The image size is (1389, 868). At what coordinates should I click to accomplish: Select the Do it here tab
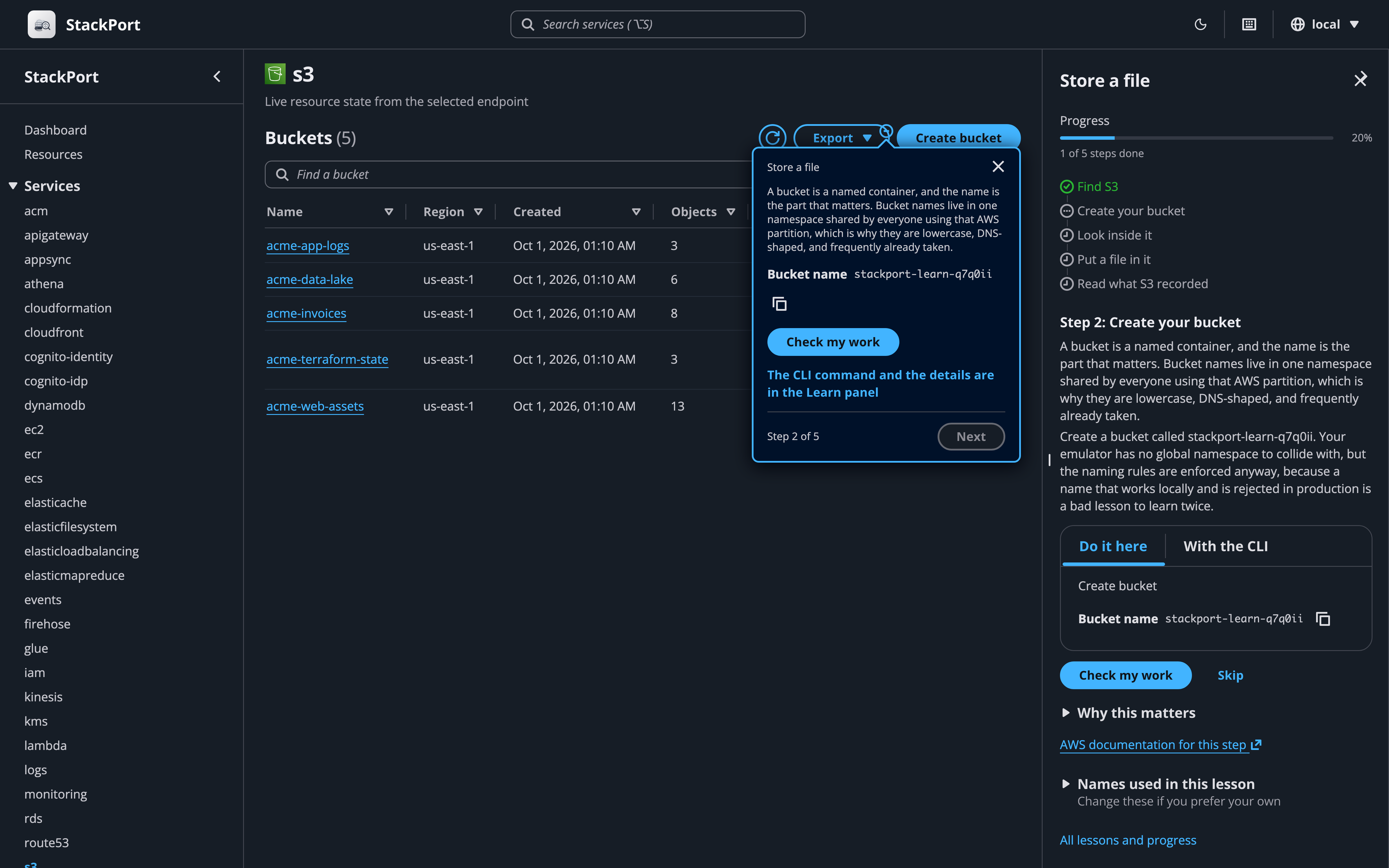click(1113, 546)
